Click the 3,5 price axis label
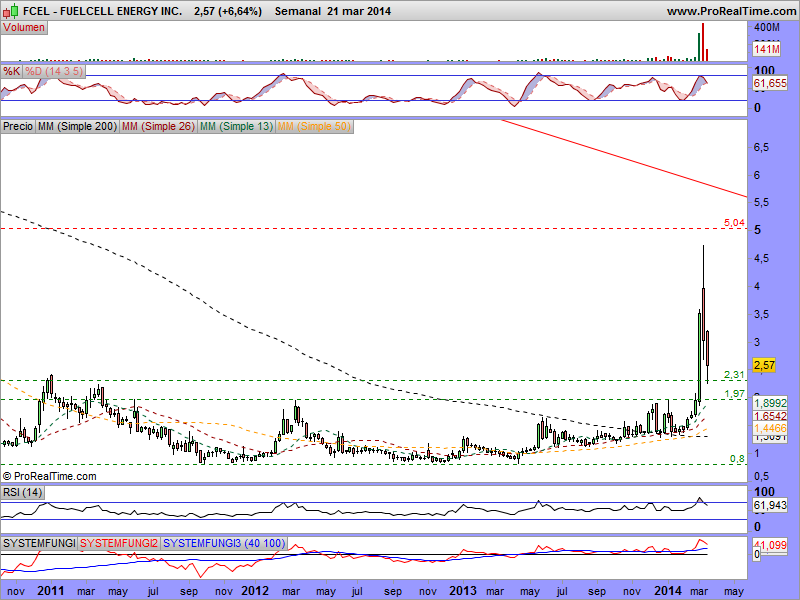This screenshot has width=800, height=600. (x=761, y=314)
